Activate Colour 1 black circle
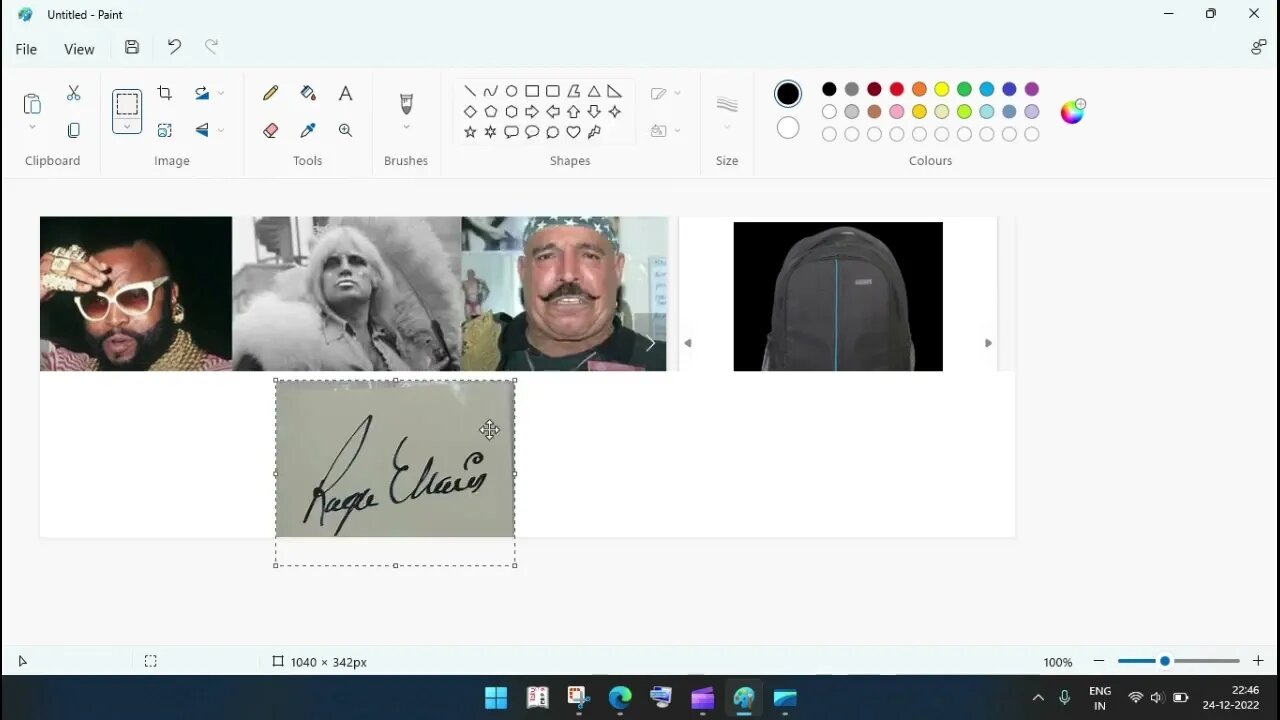1280x720 pixels. (788, 94)
